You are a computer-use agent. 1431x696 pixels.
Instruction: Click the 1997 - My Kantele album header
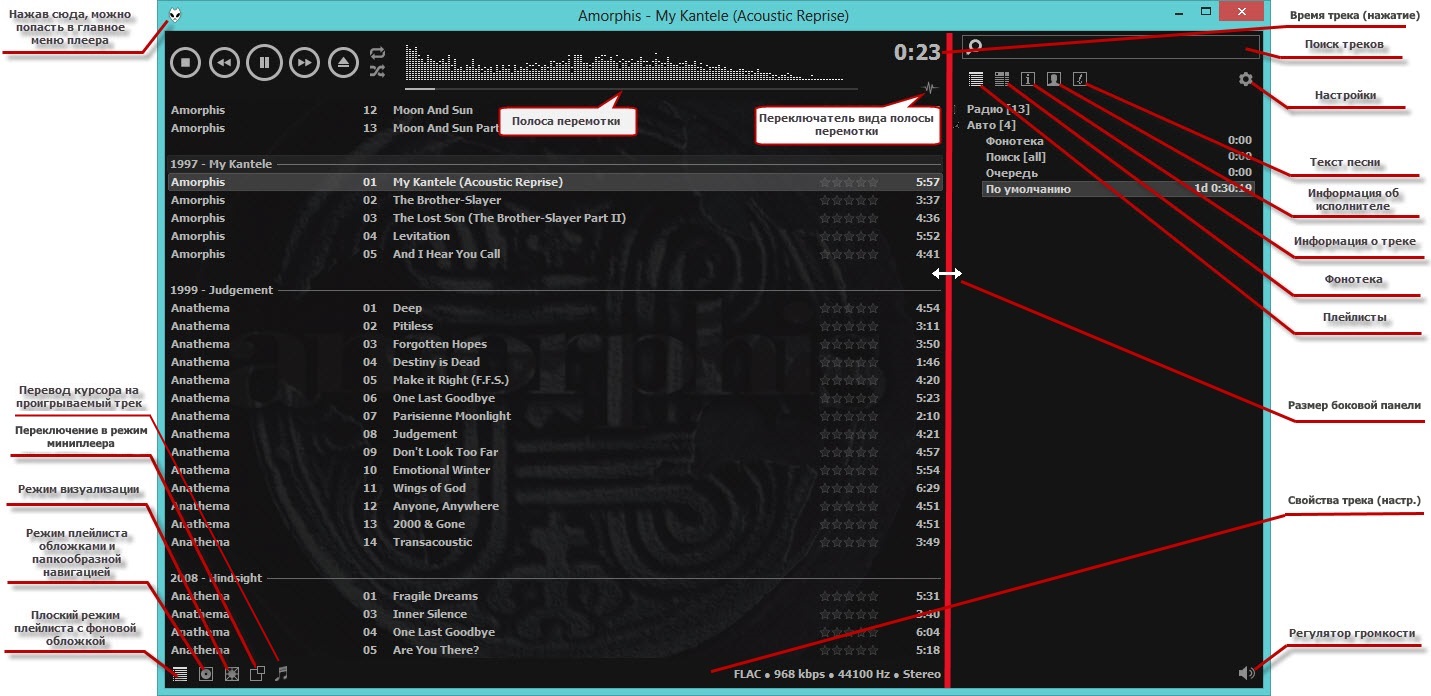pos(555,164)
